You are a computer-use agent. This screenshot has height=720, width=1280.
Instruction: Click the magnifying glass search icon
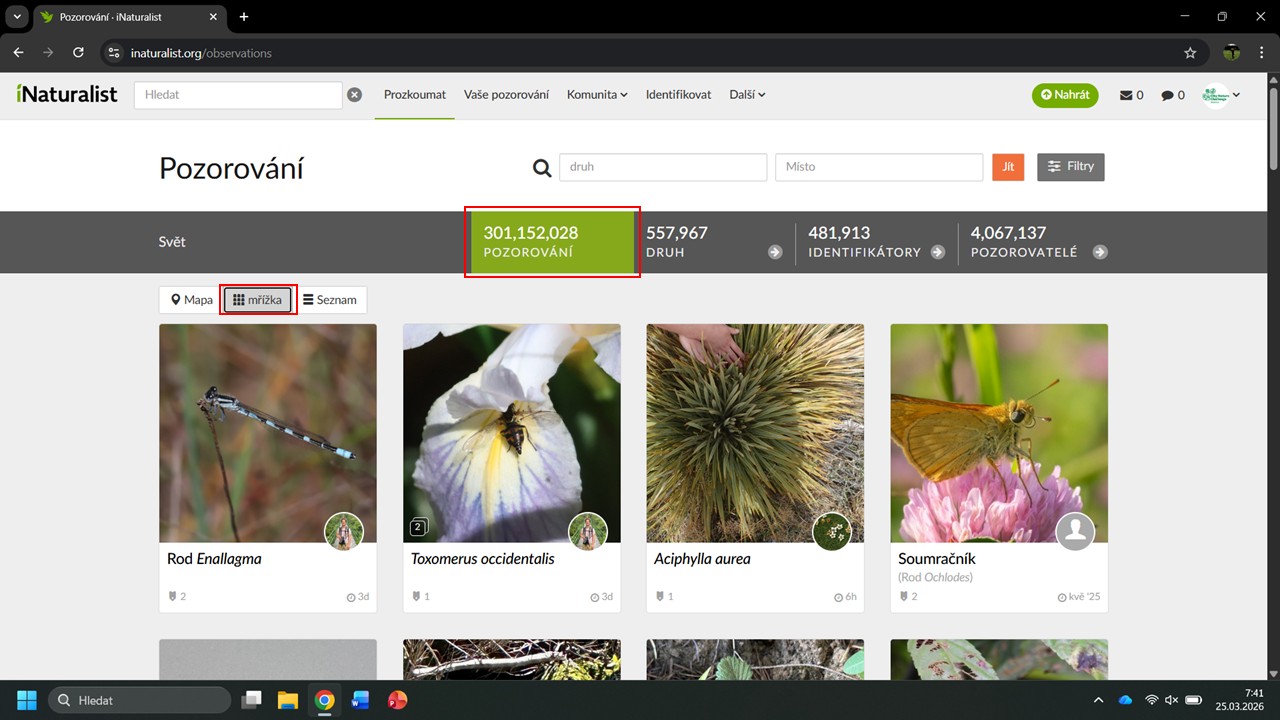[x=542, y=168]
